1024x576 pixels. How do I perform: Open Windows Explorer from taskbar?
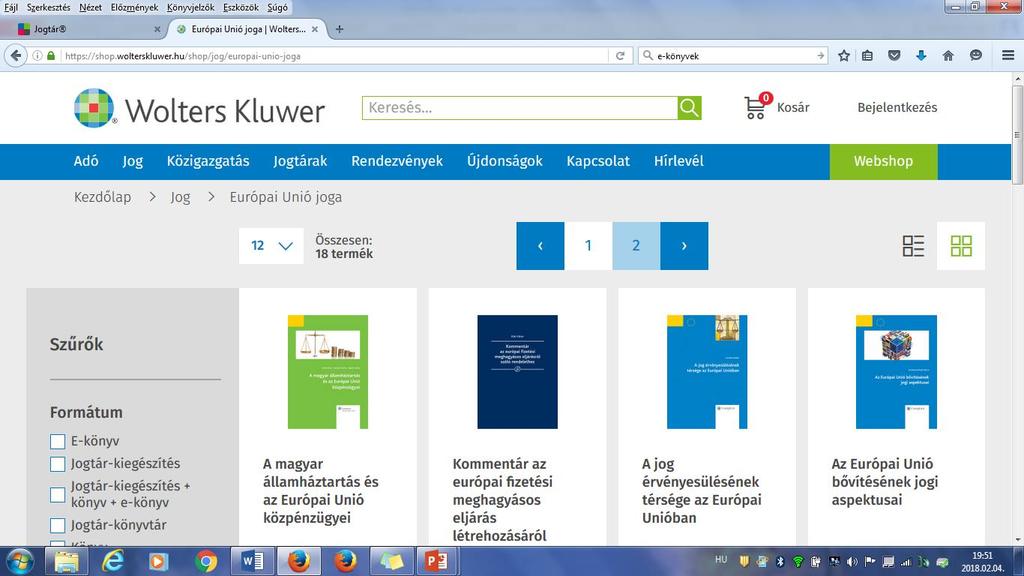[x=67, y=562]
